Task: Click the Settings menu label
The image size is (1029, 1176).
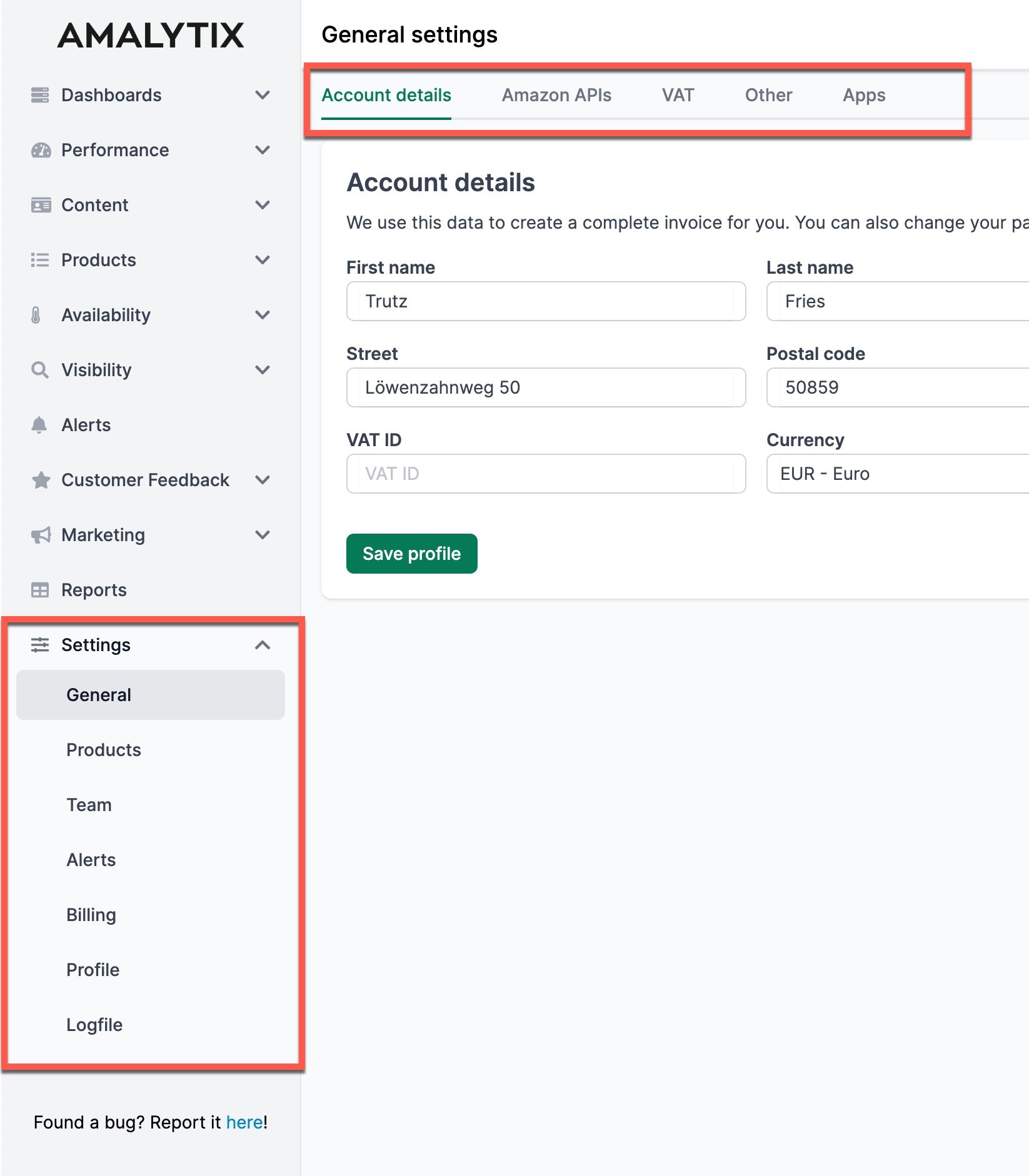Action: pos(96,645)
